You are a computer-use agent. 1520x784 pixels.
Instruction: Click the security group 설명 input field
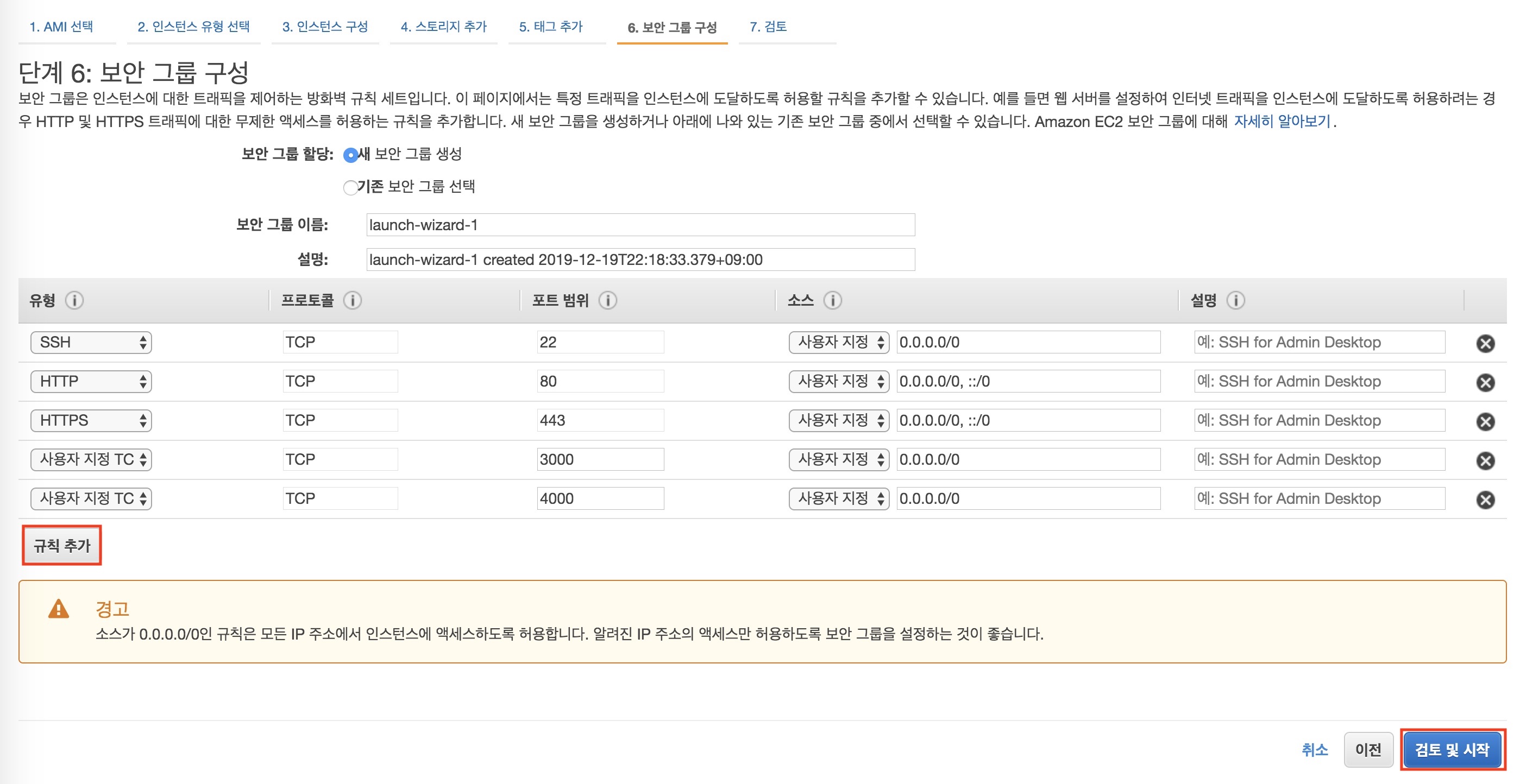click(641, 260)
